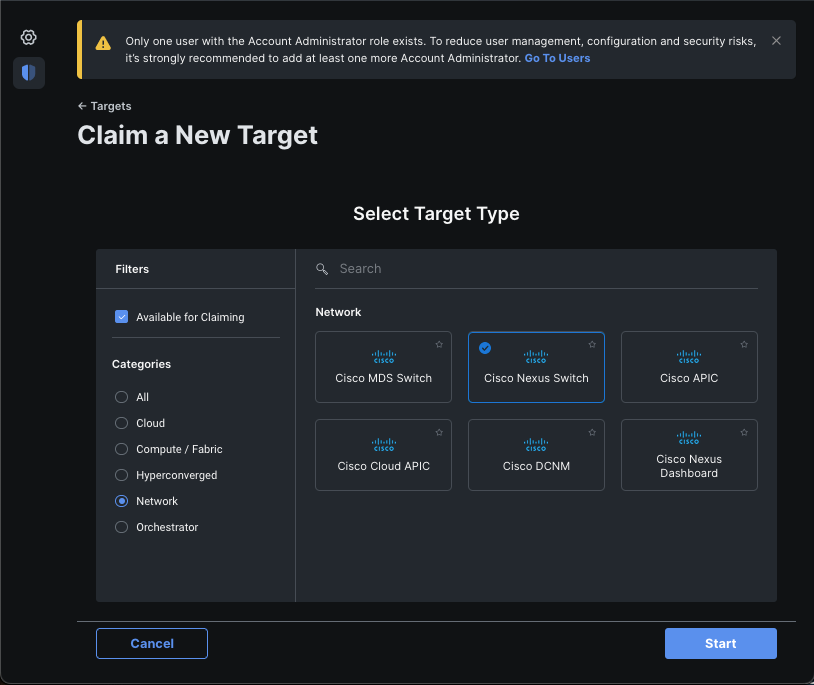Click the selected checkmark on Nexus Switch
This screenshot has width=814, height=685.
[x=485, y=348]
